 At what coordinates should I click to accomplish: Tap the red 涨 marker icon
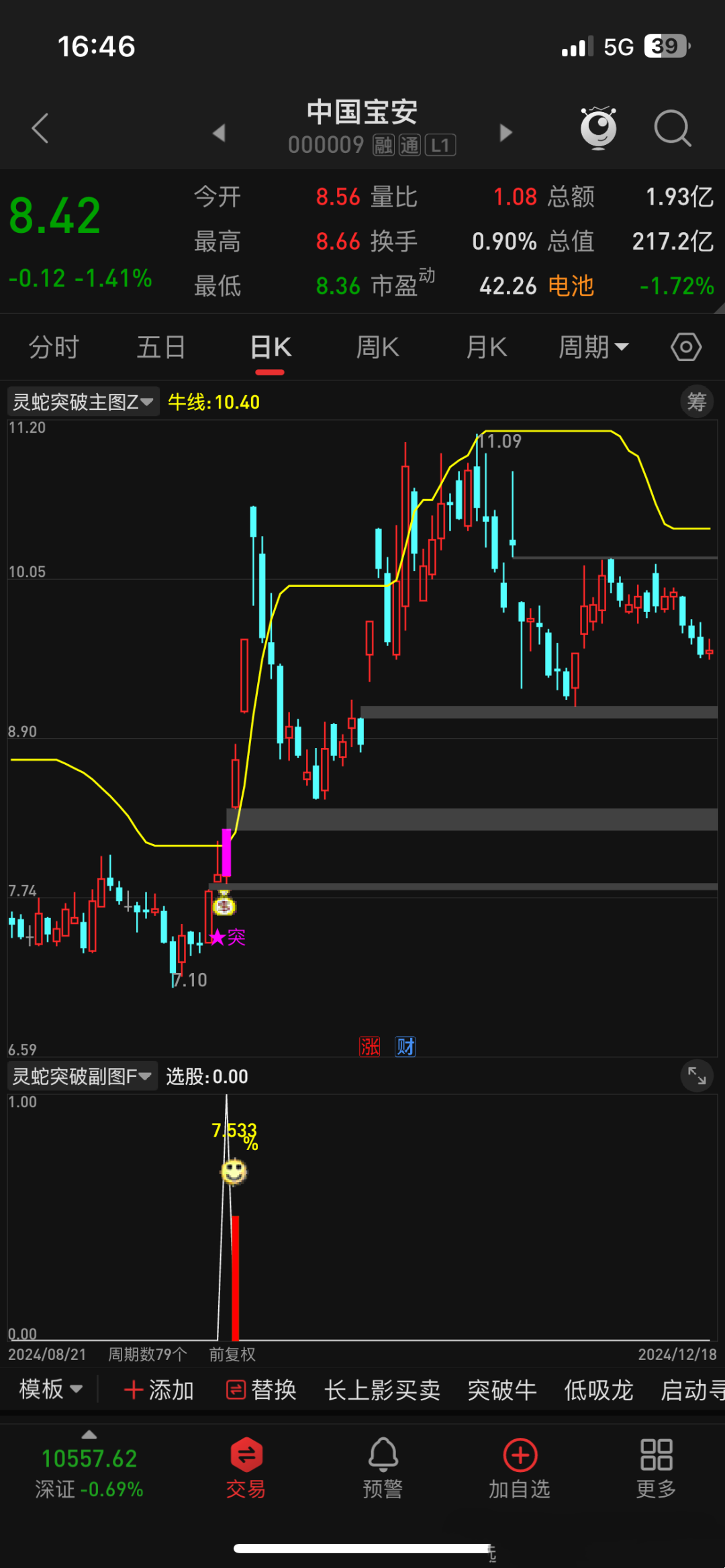(x=369, y=1046)
